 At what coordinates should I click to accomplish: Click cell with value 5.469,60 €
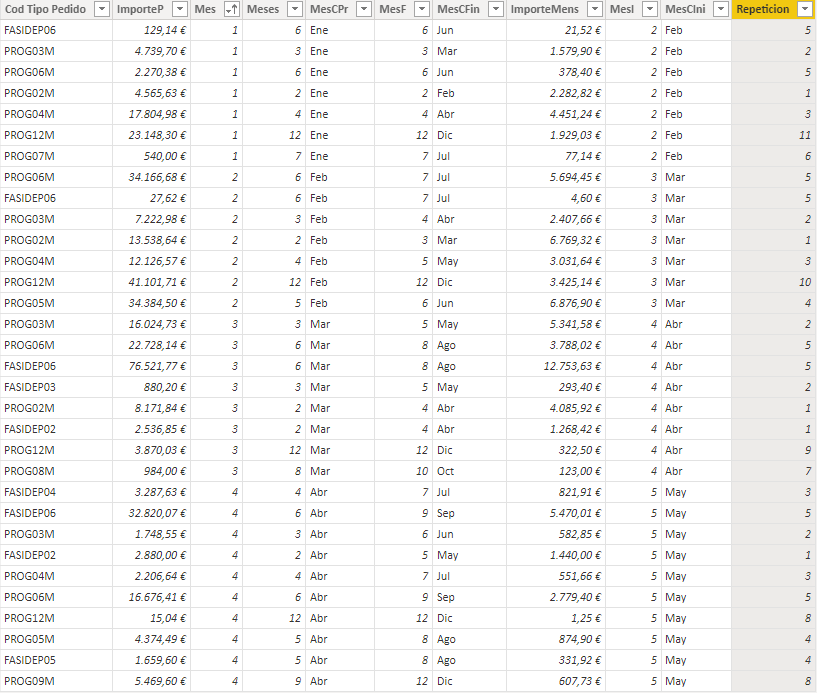(x=152, y=681)
